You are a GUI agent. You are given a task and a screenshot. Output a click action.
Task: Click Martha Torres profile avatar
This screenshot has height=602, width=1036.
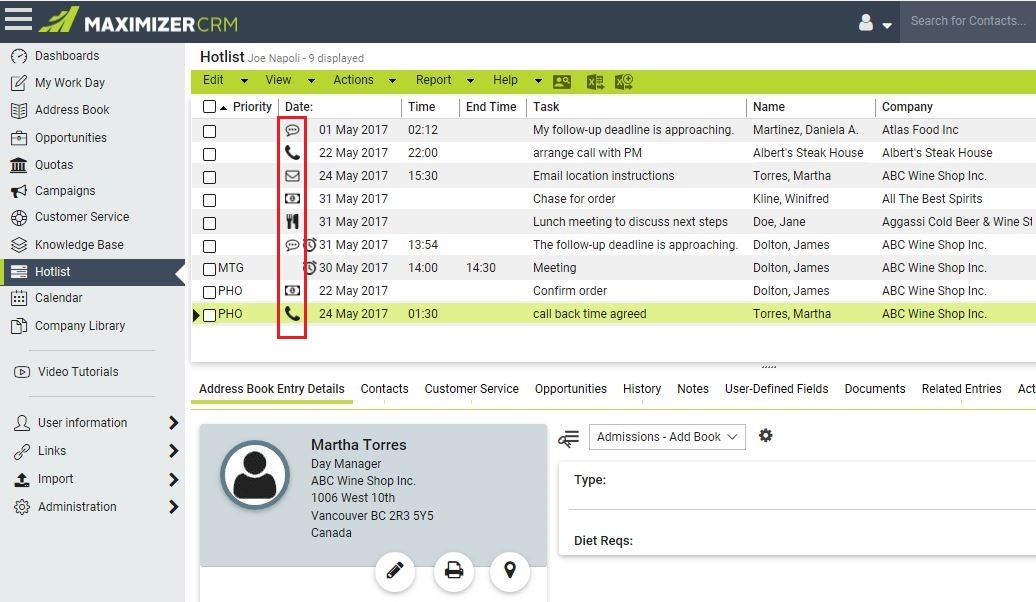[255, 474]
